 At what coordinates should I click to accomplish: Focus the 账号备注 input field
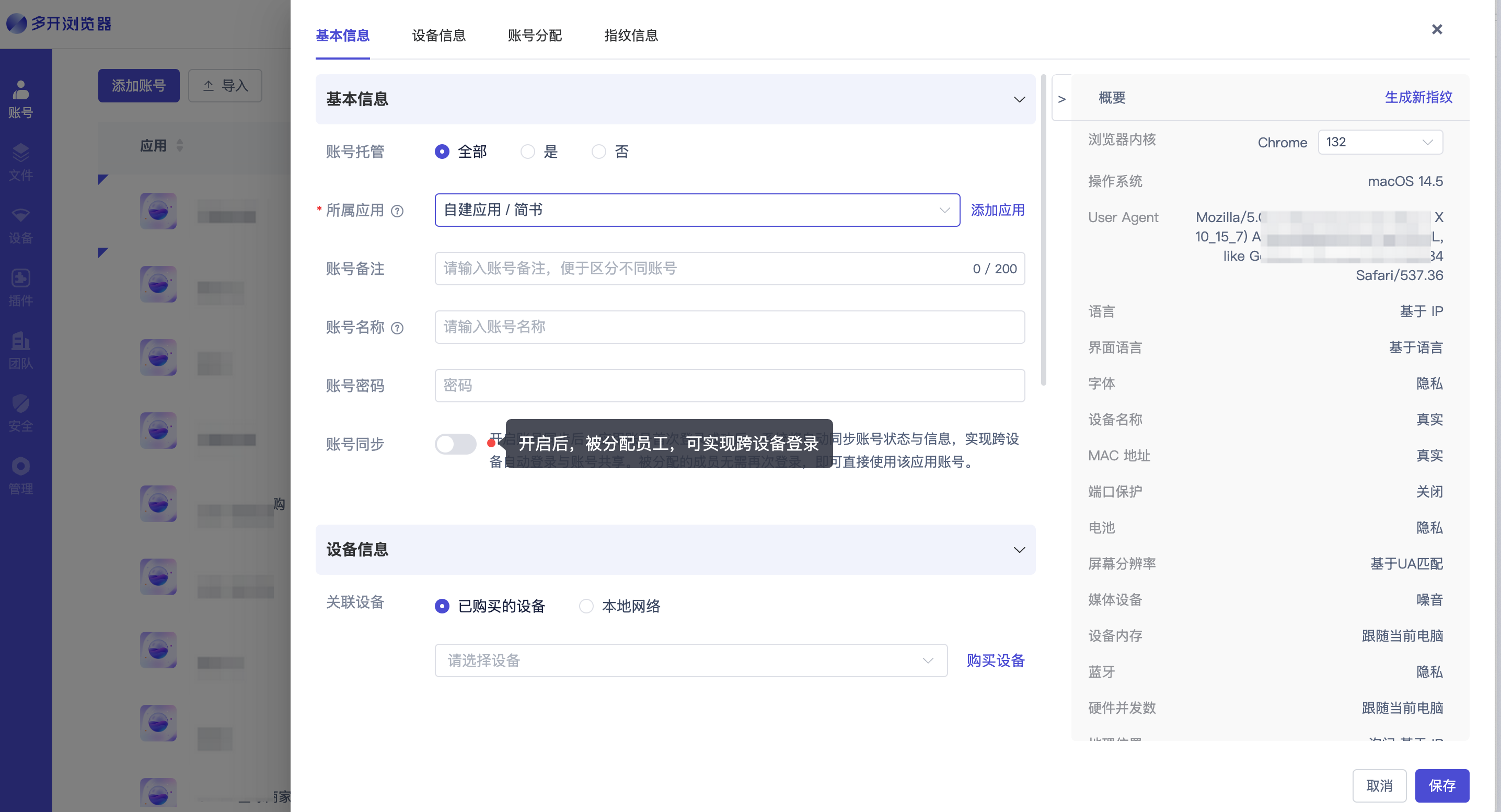coord(730,268)
